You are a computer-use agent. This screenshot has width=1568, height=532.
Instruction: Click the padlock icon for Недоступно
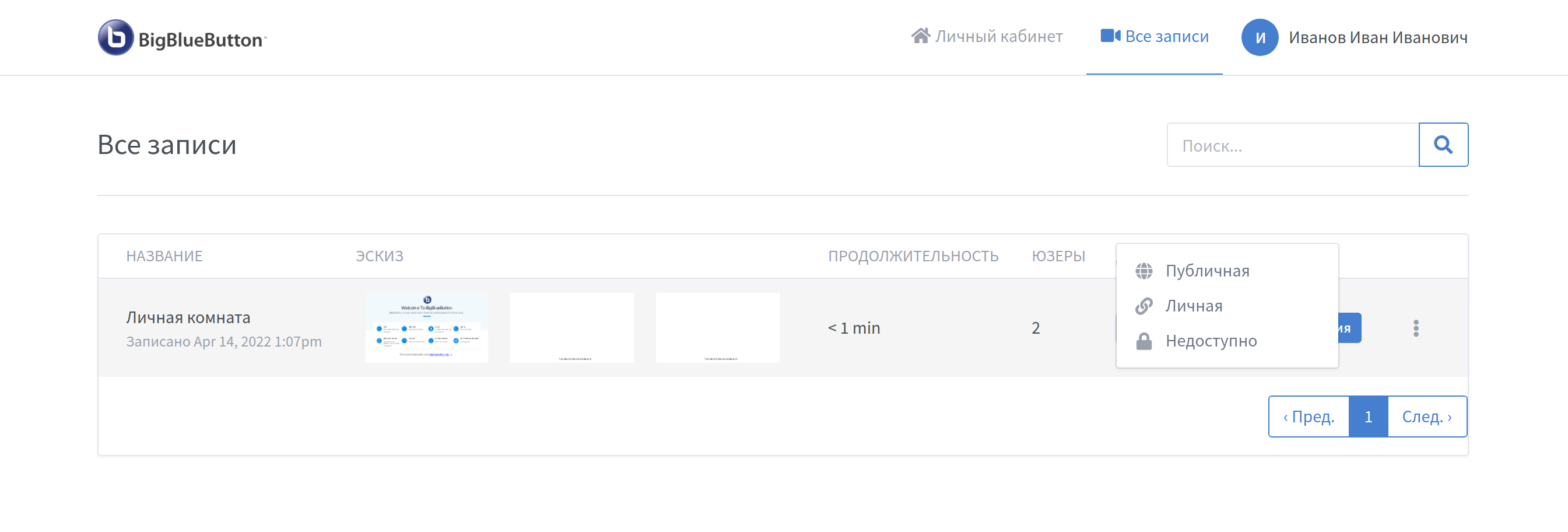1143,341
